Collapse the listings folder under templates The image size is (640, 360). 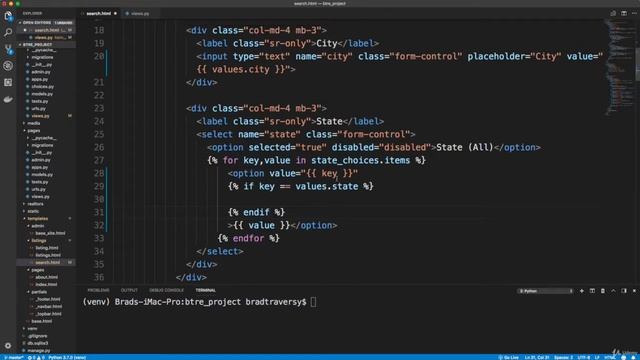(x=39, y=240)
